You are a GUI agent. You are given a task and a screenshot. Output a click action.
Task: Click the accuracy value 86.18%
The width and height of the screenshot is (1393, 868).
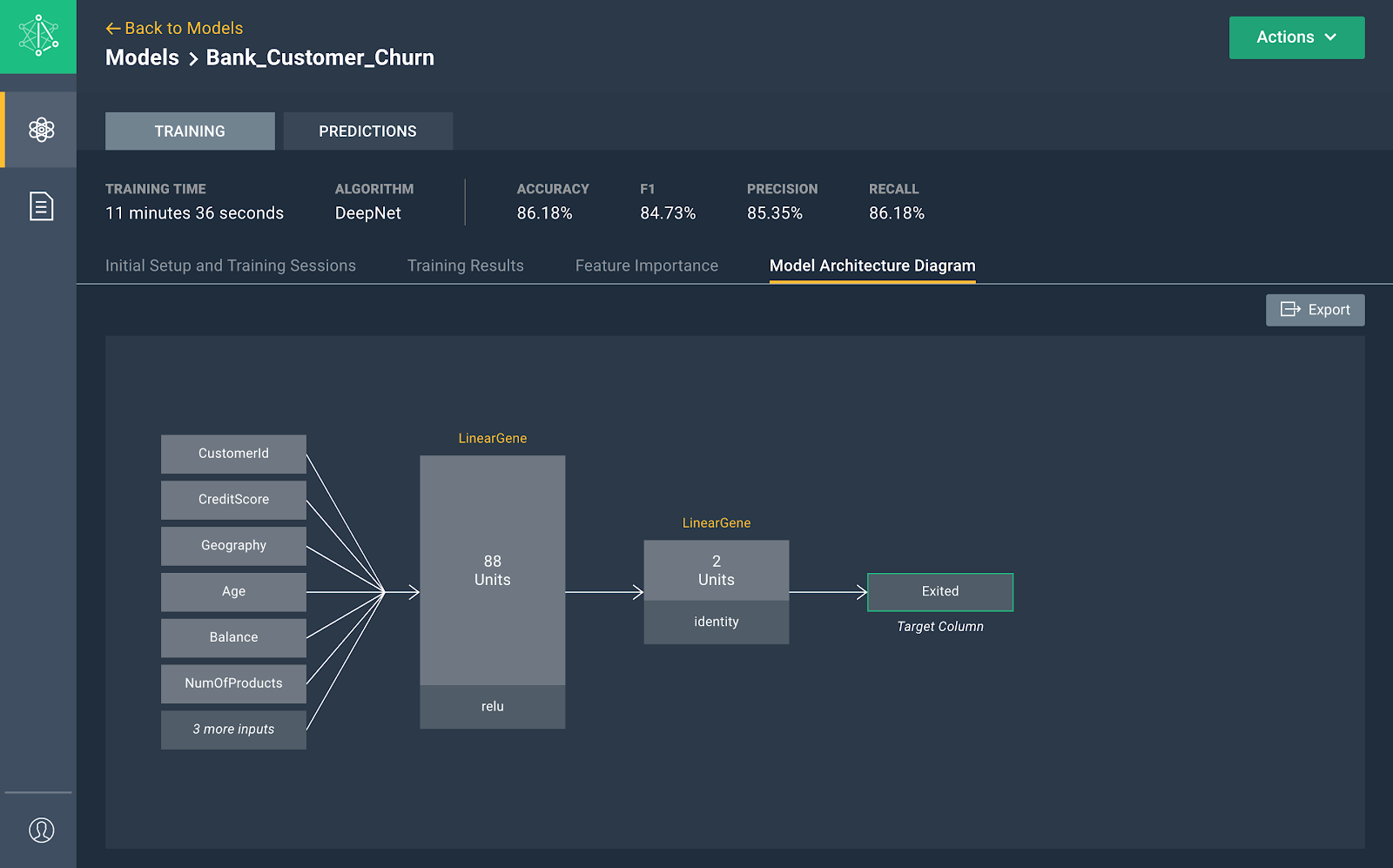click(x=545, y=213)
